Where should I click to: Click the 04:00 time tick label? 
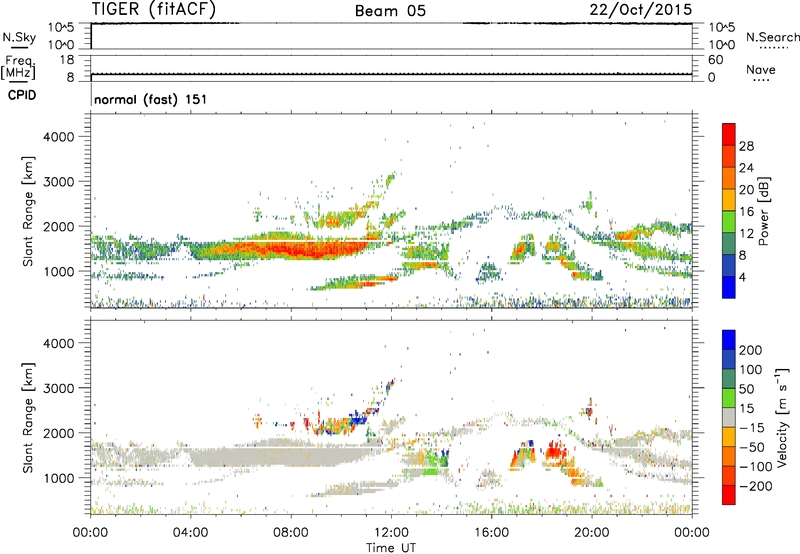click(191, 533)
